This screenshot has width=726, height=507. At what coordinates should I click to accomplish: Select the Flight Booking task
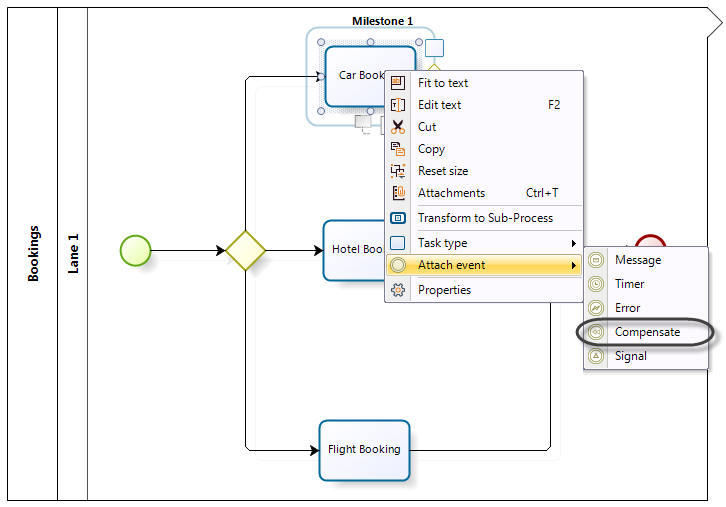pos(364,450)
